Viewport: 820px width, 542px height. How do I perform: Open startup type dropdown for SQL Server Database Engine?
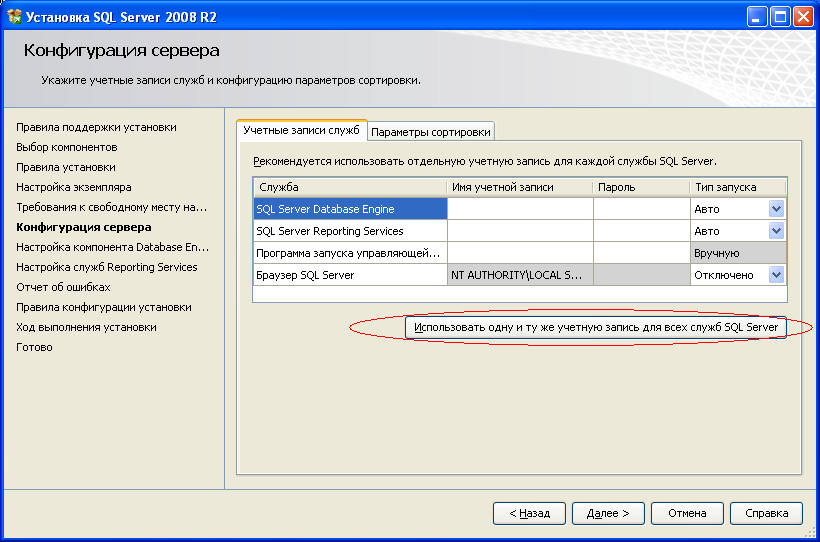coord(776,209)
